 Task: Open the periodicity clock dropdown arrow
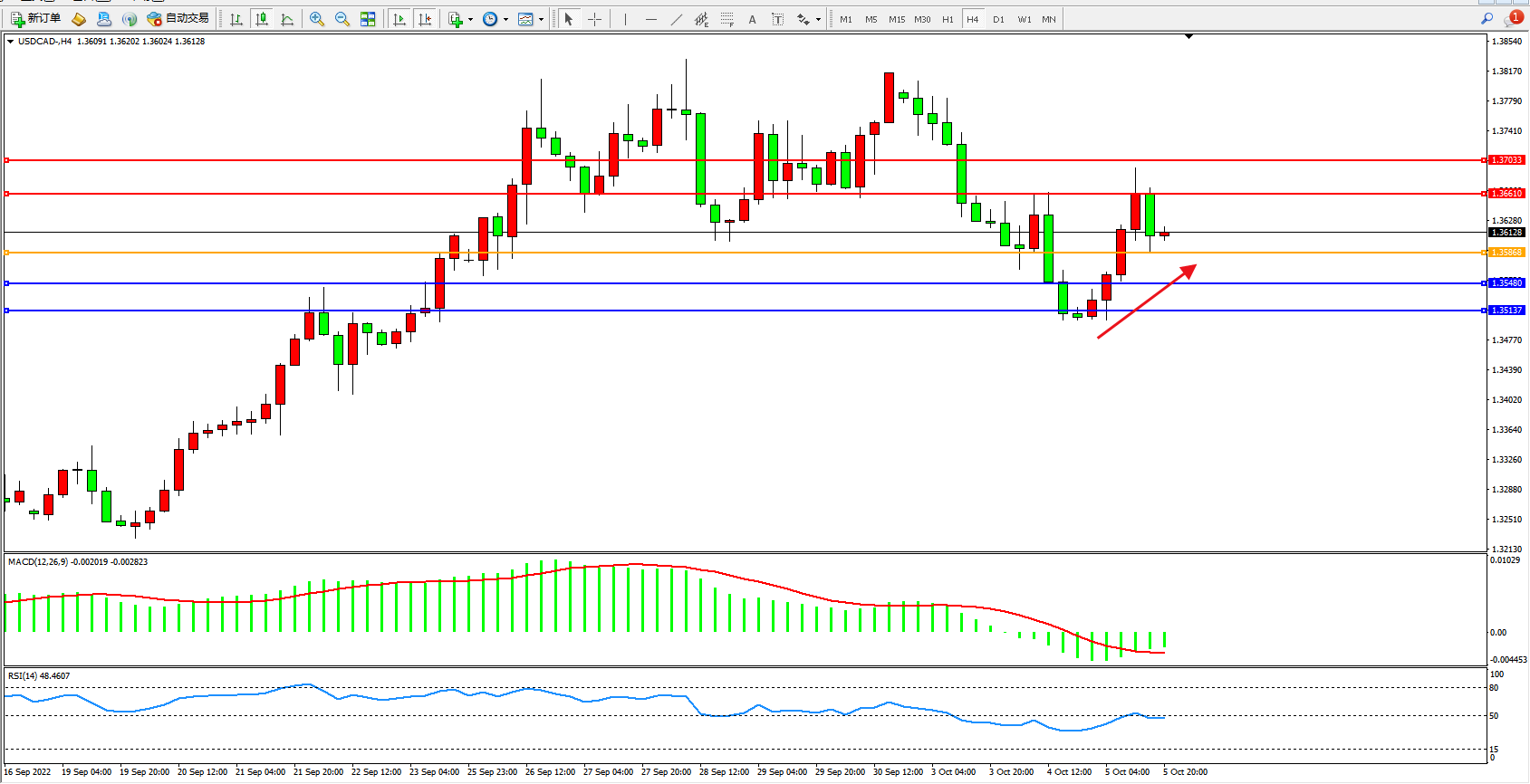[505, 19]
